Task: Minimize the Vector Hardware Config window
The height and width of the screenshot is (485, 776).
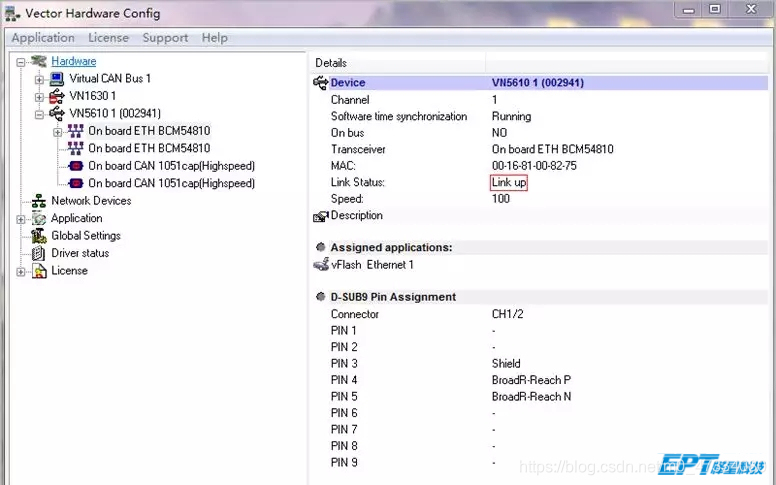Action: [688, 9]
